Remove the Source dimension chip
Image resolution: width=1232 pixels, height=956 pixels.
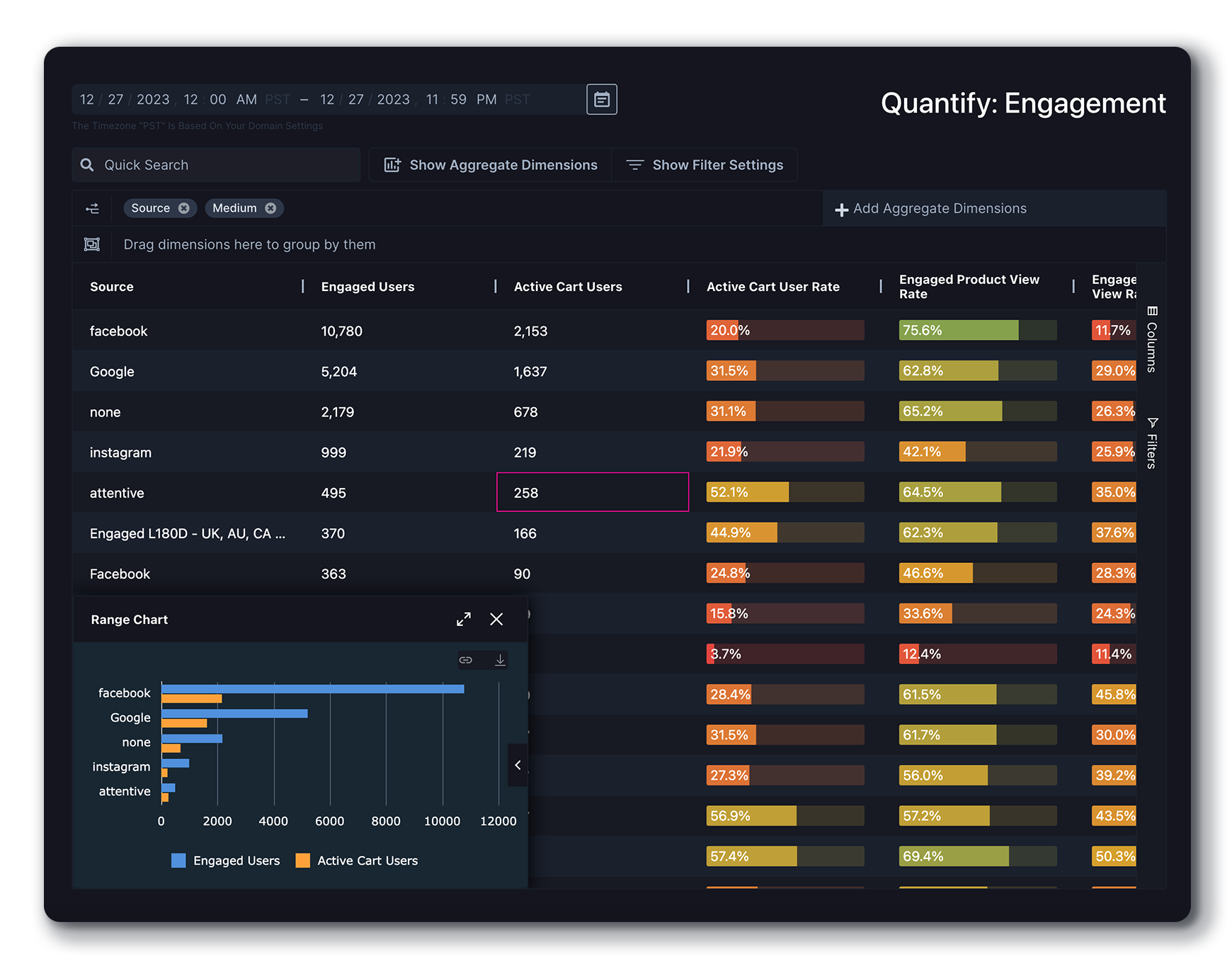pos(184,207)
